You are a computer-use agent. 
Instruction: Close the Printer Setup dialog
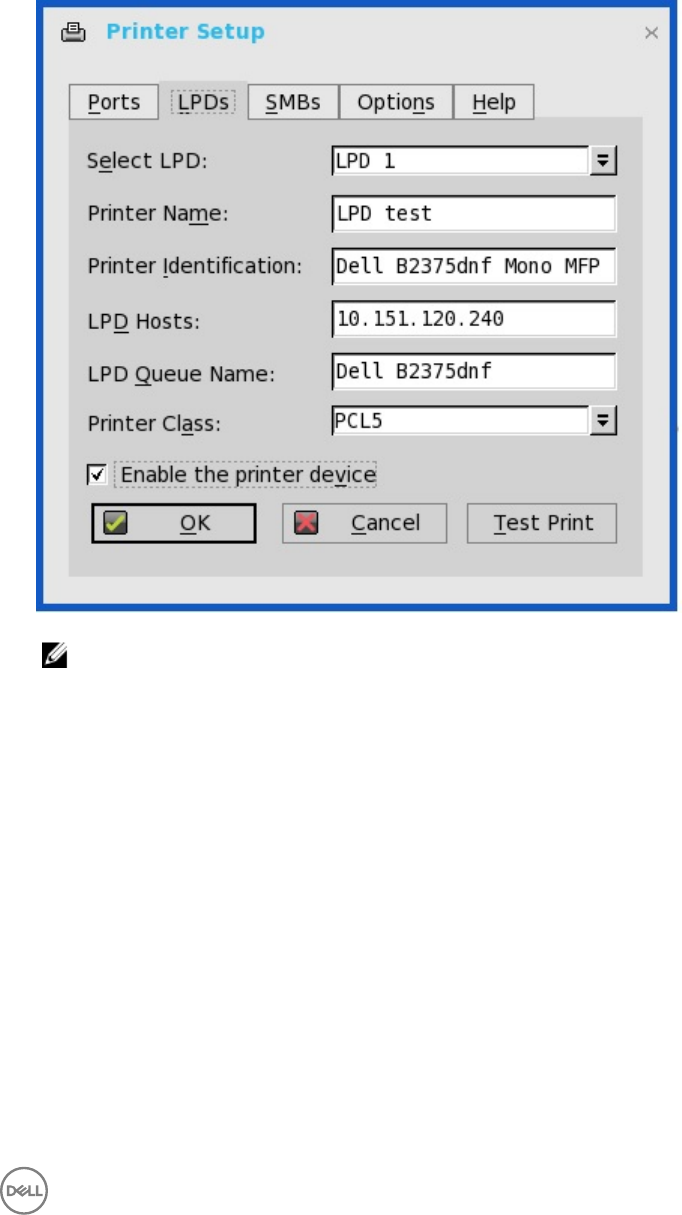651,33
